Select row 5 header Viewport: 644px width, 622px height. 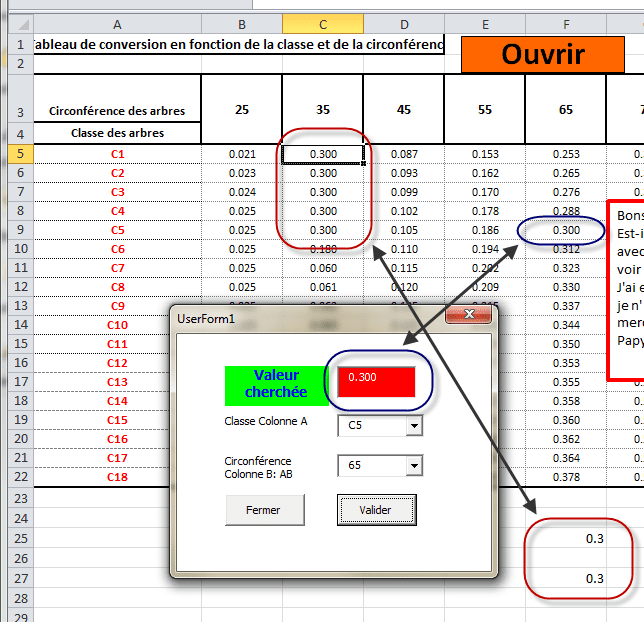[x=21, y=154]
